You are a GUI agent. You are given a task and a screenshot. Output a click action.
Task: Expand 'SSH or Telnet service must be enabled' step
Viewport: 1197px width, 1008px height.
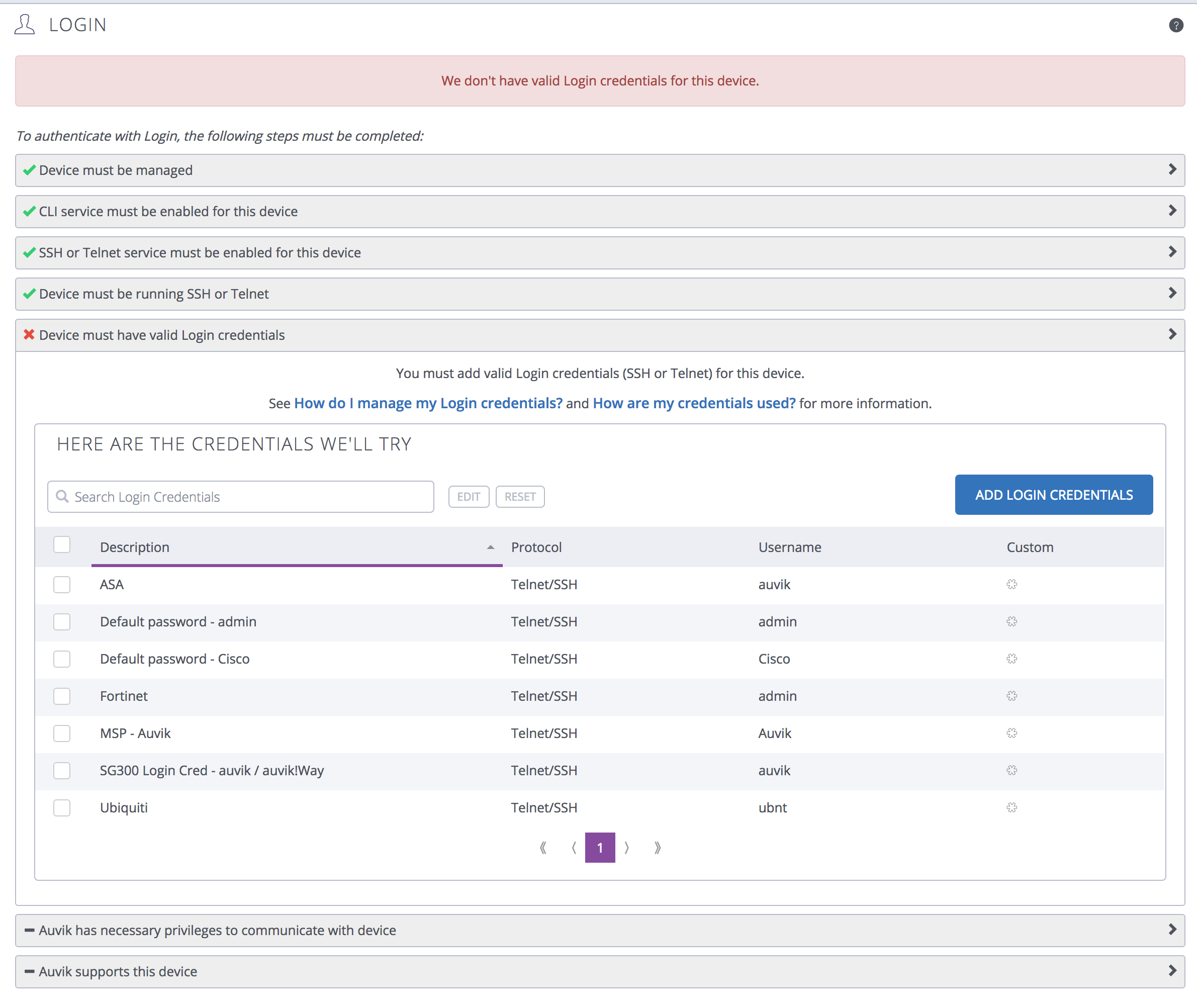tap(600, 252)
